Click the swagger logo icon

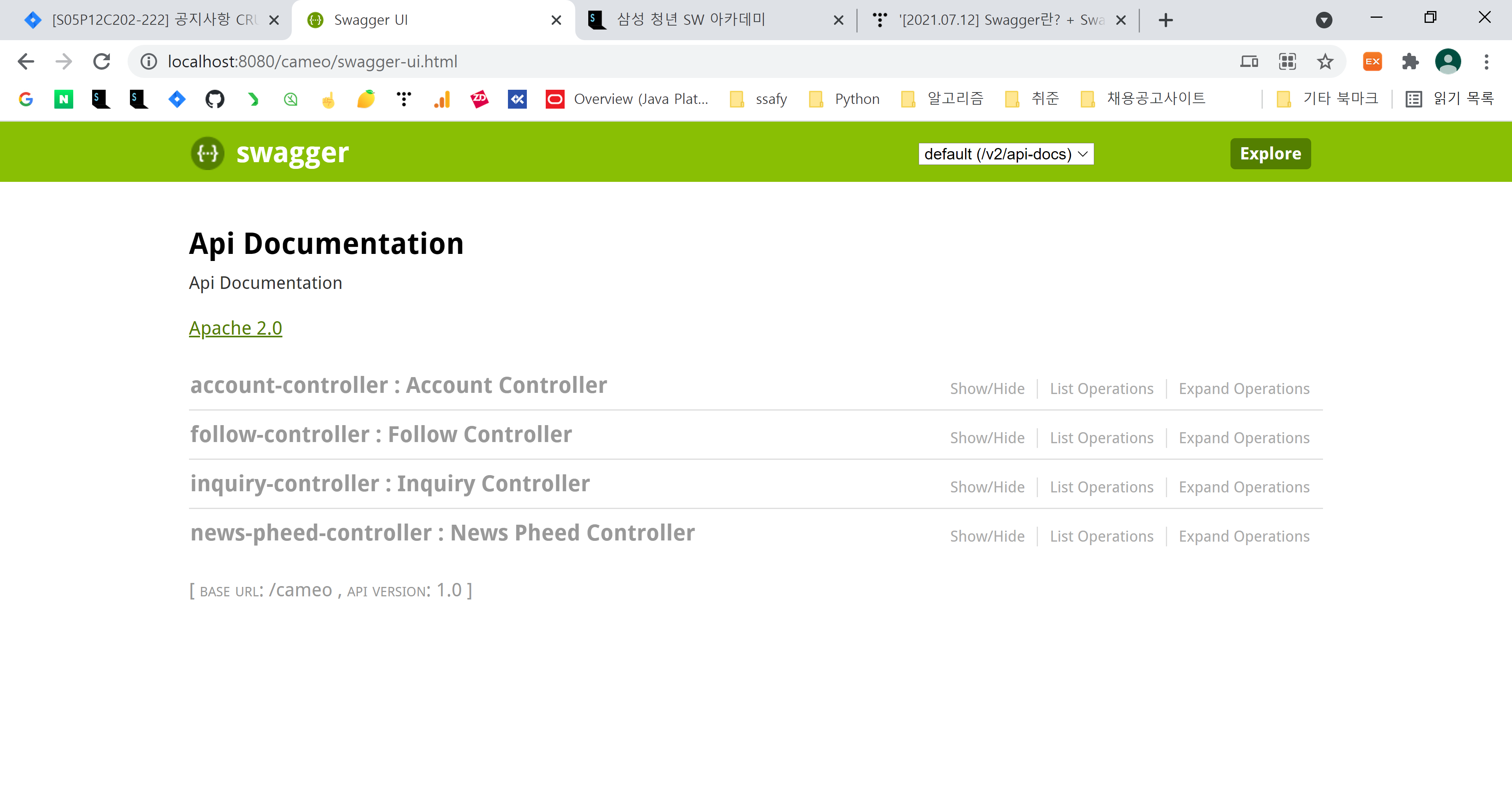(207, 153)
